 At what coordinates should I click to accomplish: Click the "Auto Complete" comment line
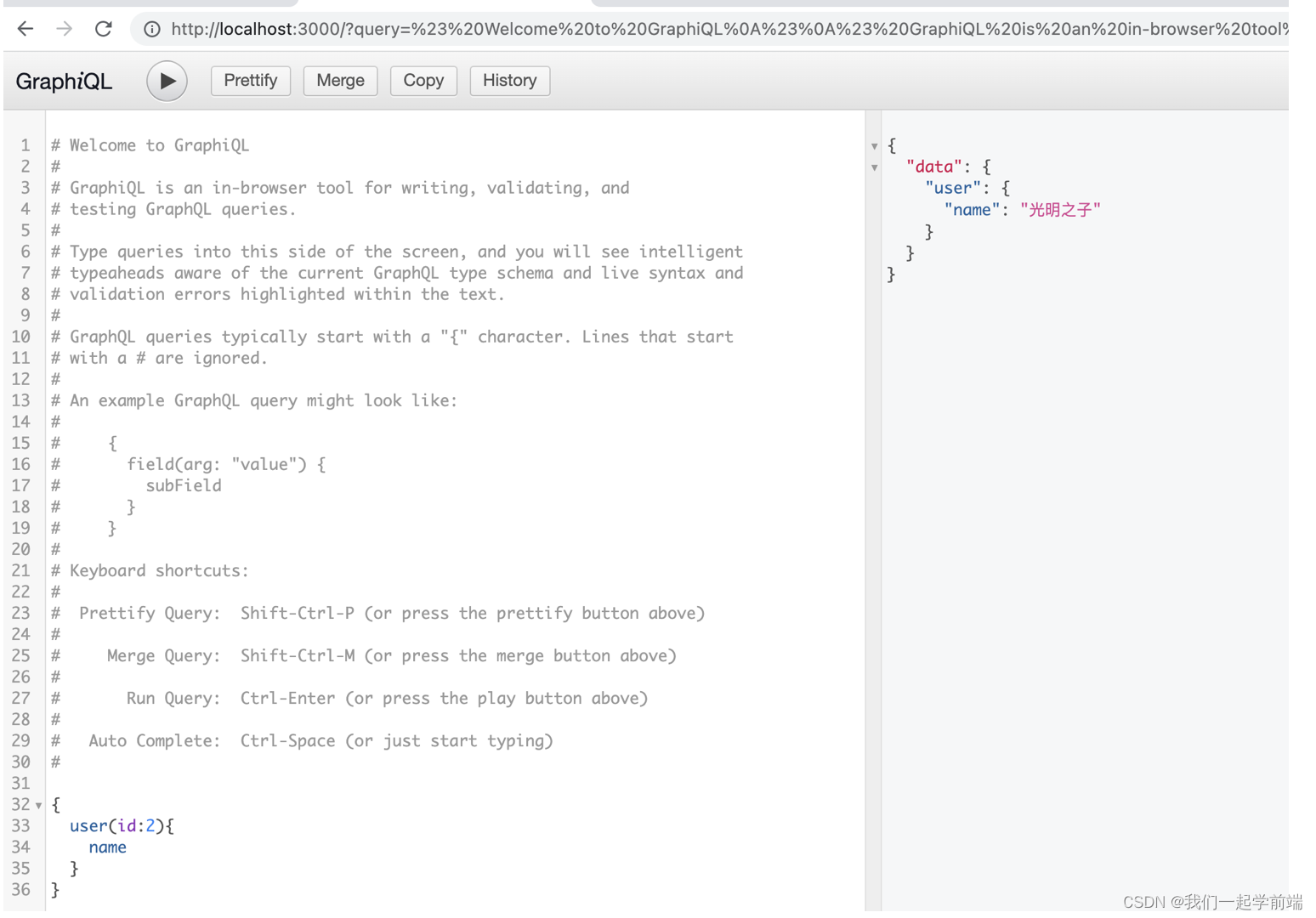point(302,741)
